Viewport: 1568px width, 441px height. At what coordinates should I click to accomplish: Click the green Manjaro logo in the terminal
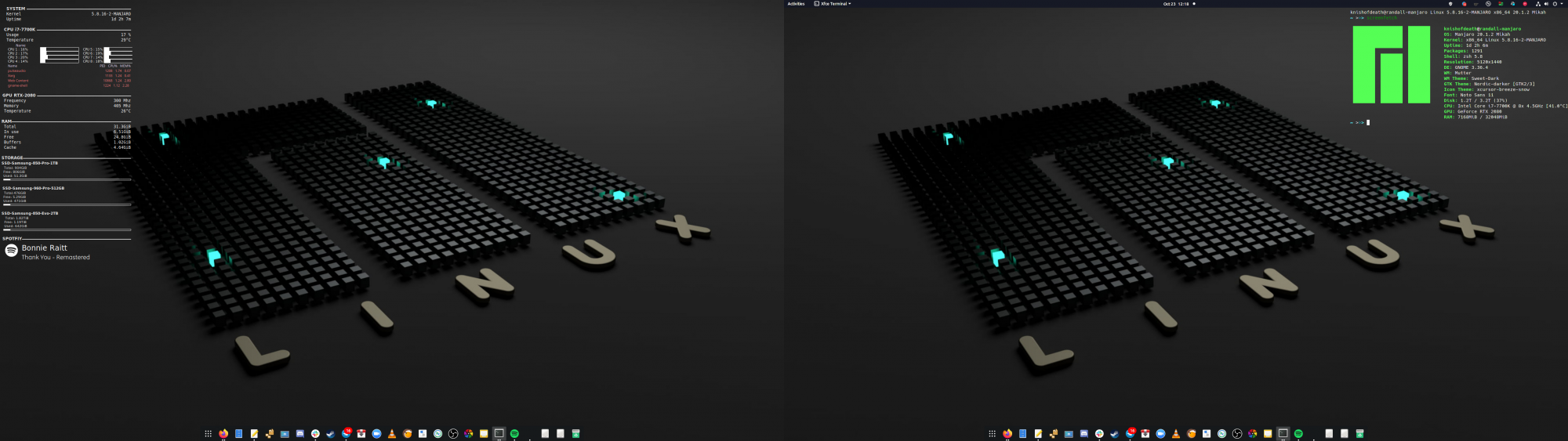pyautogui.click(x=1391, y=64)
